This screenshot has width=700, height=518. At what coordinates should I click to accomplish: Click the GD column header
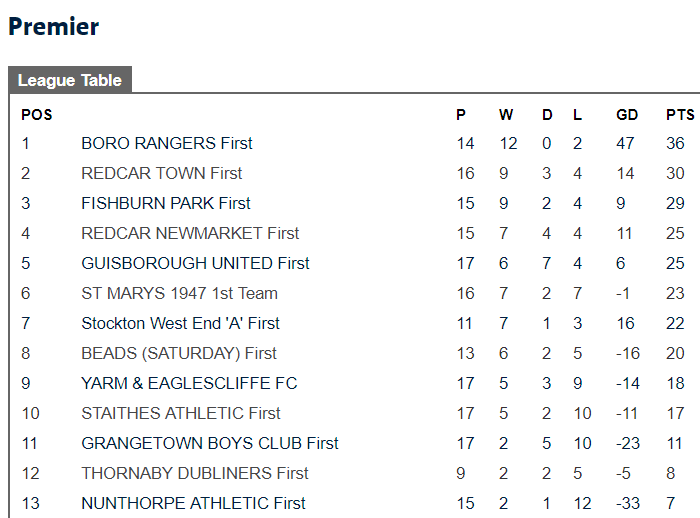pyautogui.click(x=627, y=115)
